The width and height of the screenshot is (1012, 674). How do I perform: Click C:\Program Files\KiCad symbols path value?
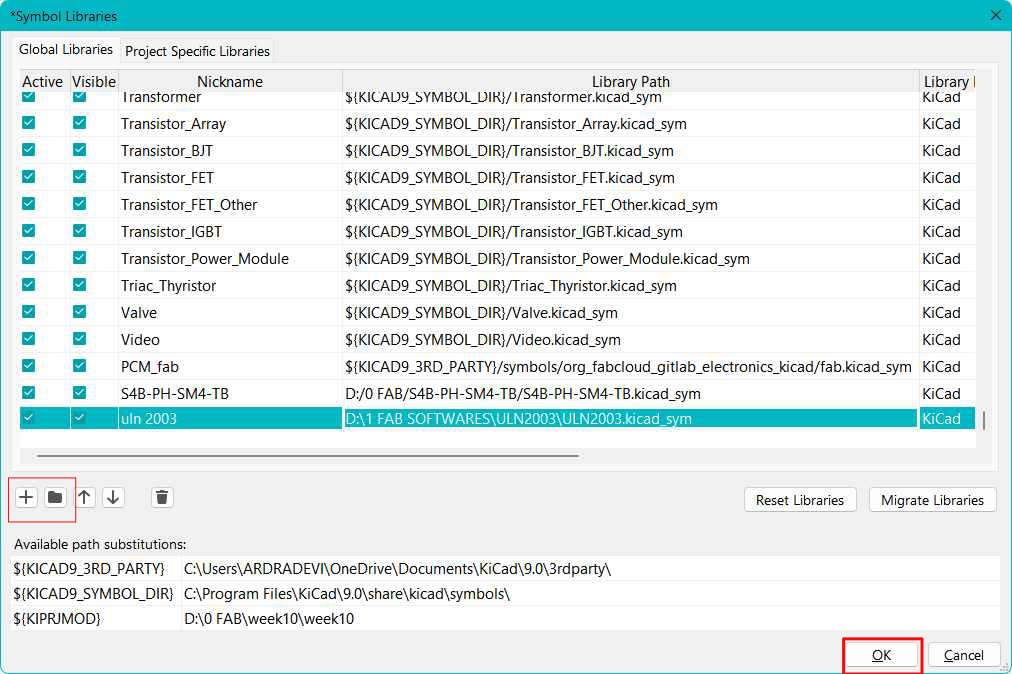(347, 593)
